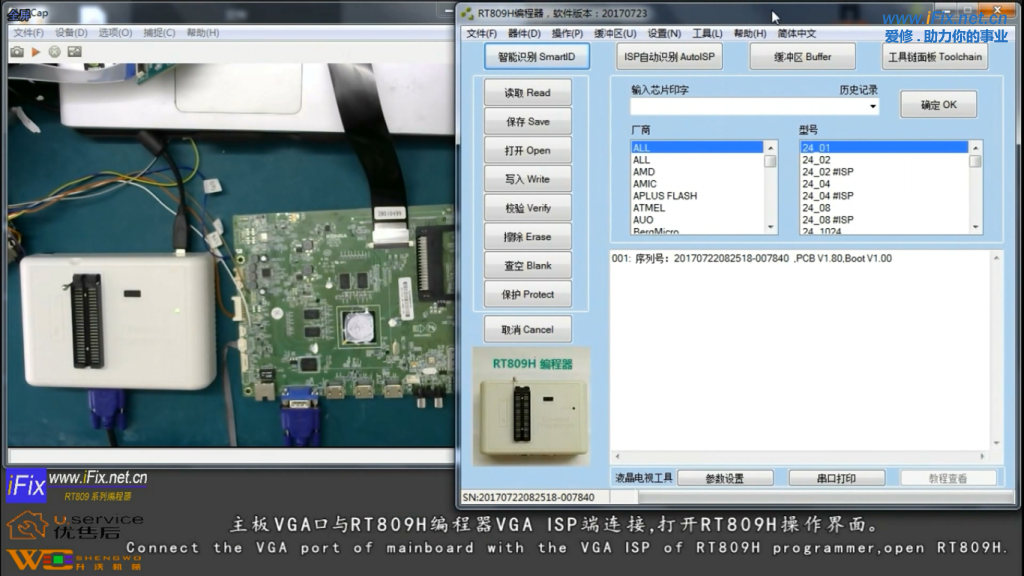Image resolution: width=1024 pixels, height=576 pixels.
Task: Click the 串口打印 button
Action: coord(822,478)
